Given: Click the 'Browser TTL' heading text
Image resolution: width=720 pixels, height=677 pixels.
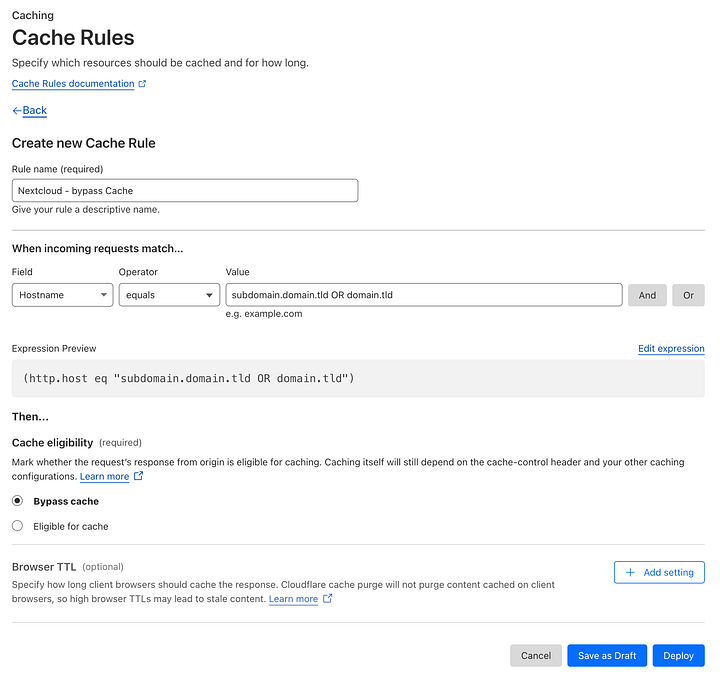Looking at the screenshot, I should pos(44,567).
